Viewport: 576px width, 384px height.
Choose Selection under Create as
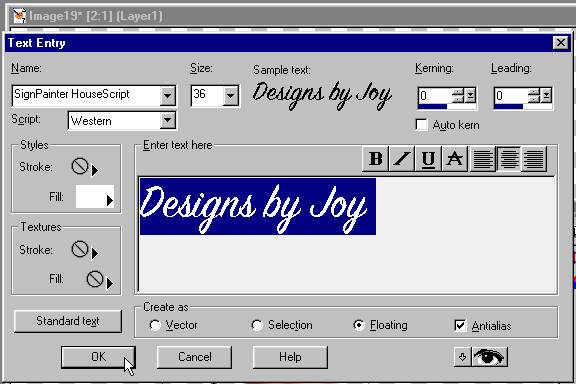point(257,325)
